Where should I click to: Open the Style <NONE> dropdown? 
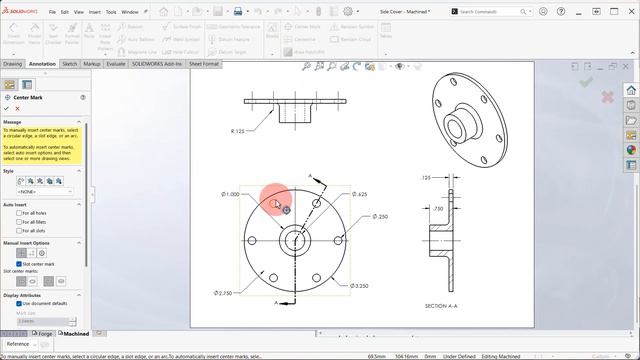45,192
